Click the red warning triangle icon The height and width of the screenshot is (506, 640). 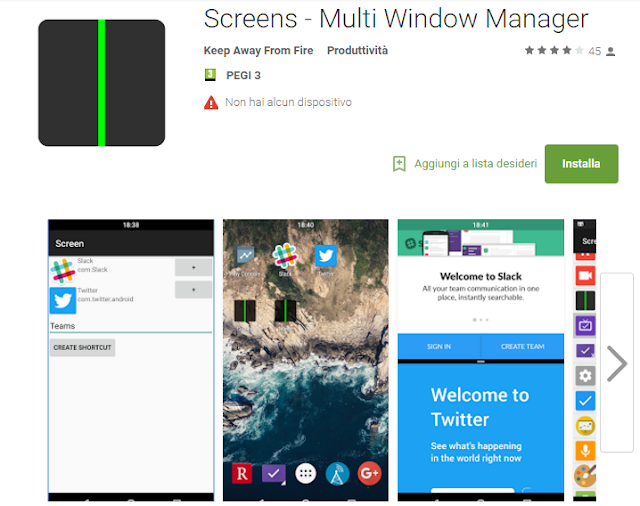point(211,102)
